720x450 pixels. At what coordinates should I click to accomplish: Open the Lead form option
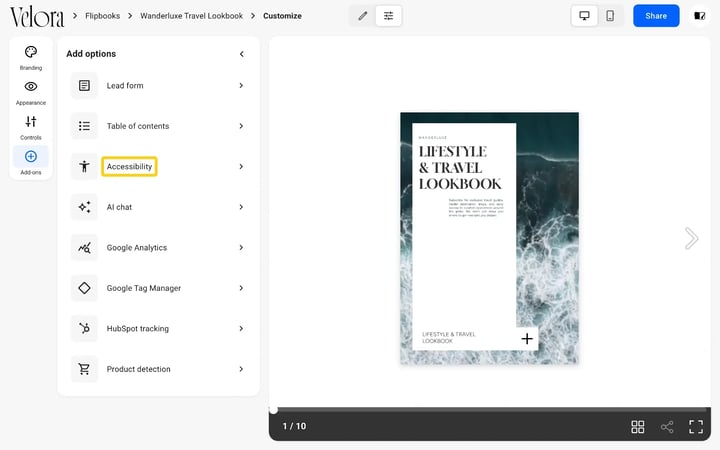coord(158,85)
